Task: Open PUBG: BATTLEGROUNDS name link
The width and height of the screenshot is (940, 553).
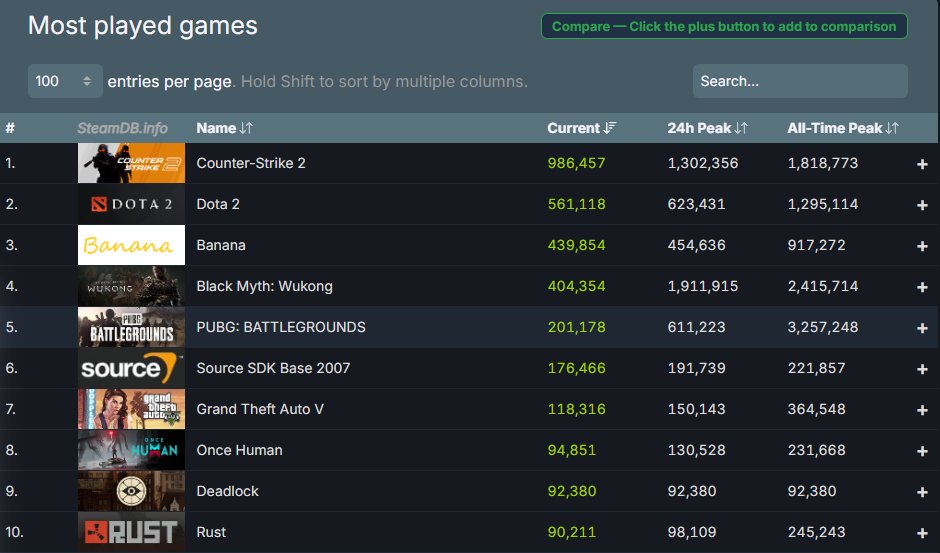Action: (281, 327)
